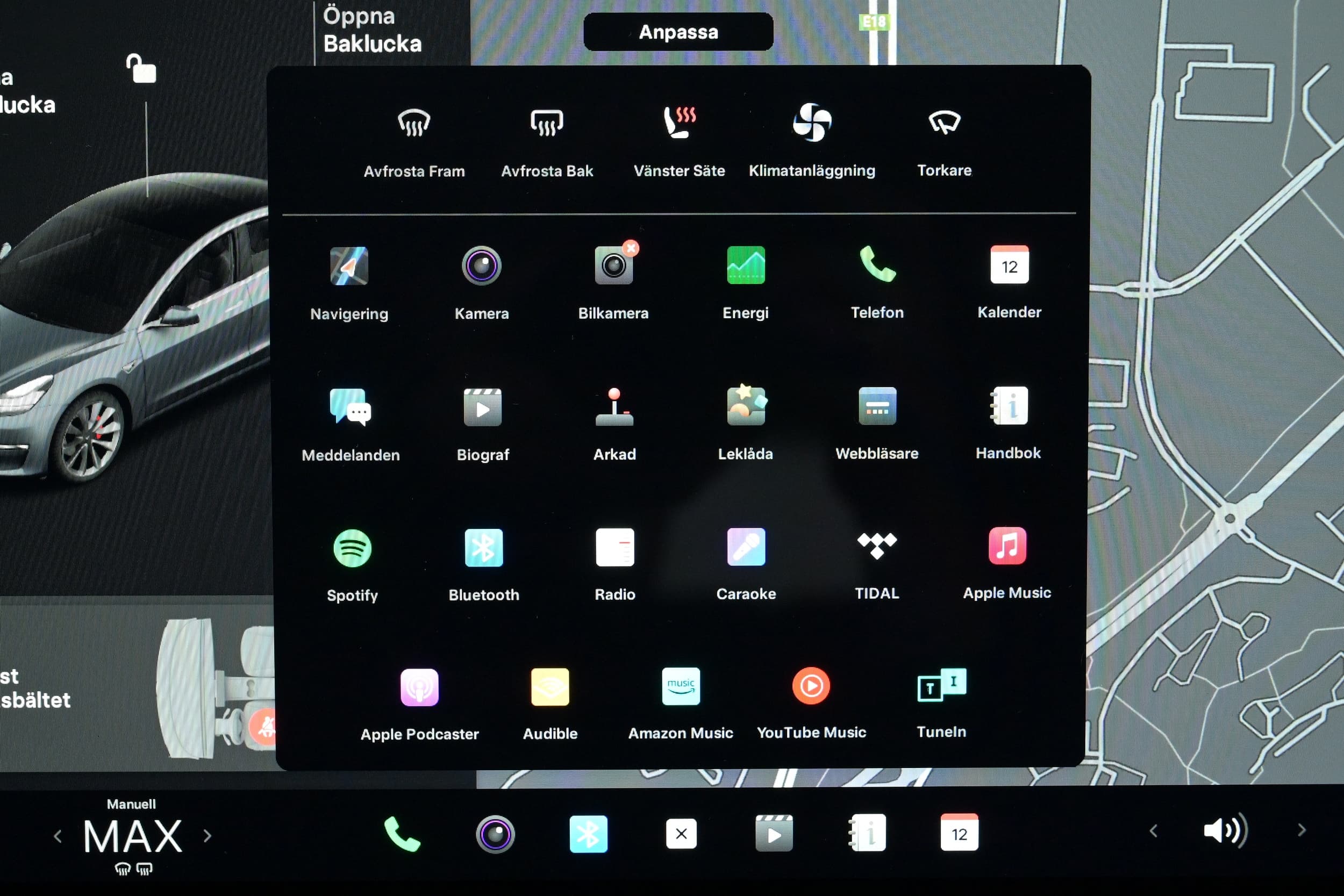Open Apple Podcaster
Image resolution: width=1344 pixels, height=896 pixels.
click(419, 688)
